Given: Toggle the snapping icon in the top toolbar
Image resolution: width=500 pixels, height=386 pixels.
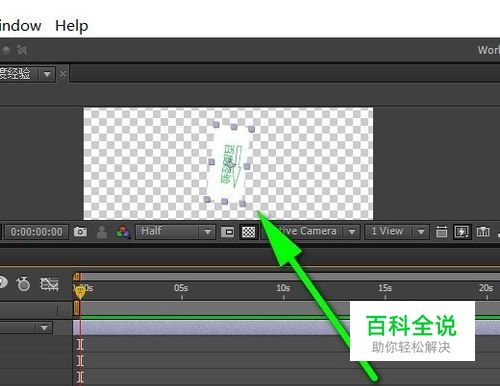Looking at the screenshot, I should [x=22, y=50].
